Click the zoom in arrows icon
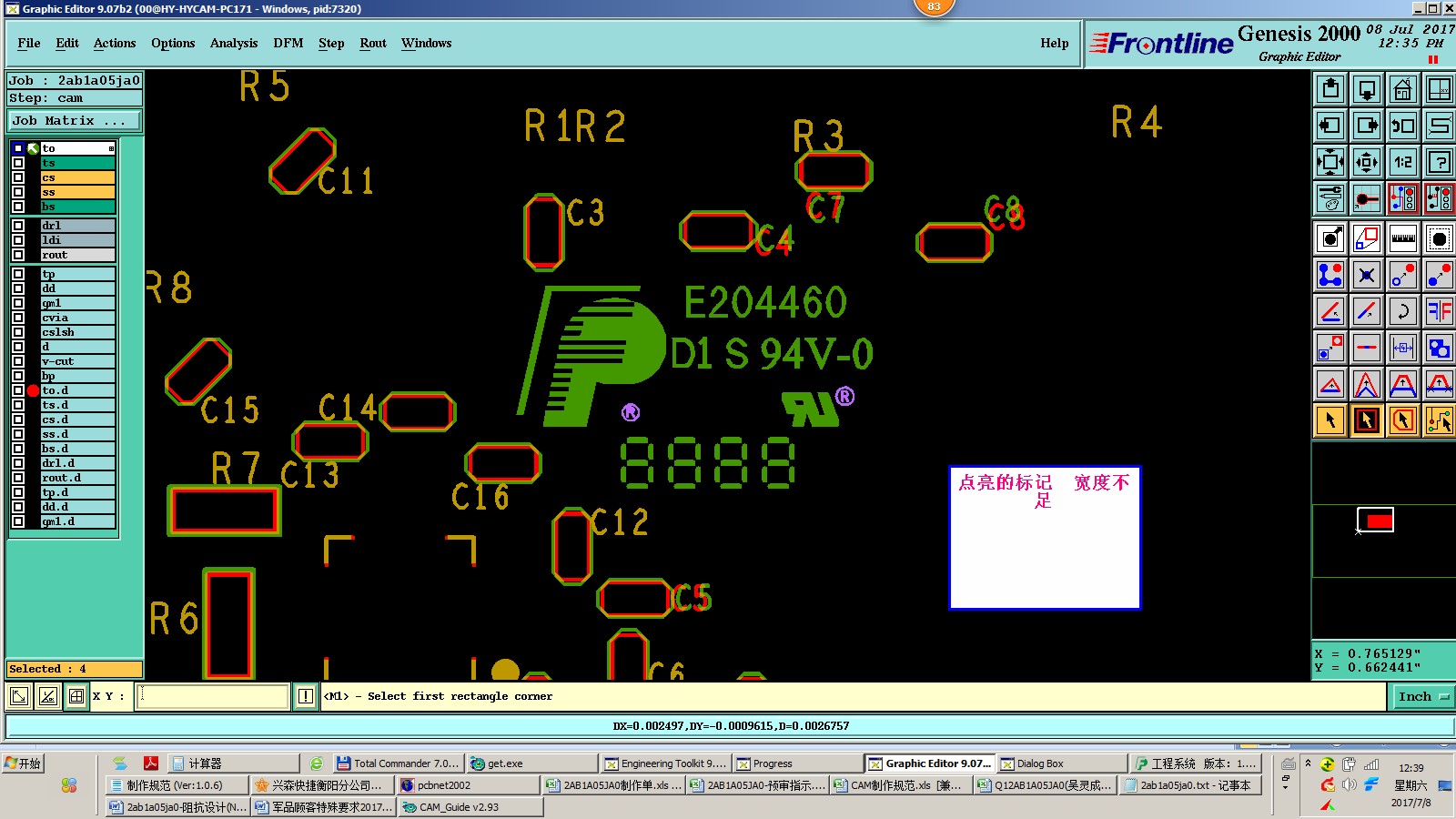This screenshot has height=819, width=1456. point(1330,162)
